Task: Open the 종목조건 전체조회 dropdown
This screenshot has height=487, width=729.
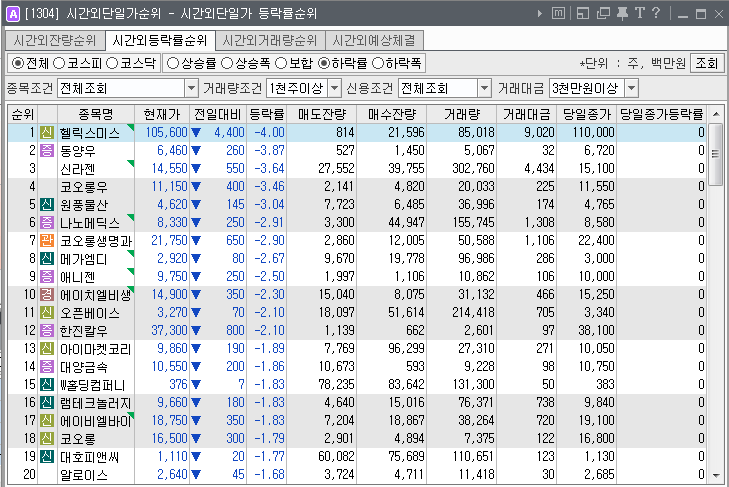Action: (x=191, y=88)
